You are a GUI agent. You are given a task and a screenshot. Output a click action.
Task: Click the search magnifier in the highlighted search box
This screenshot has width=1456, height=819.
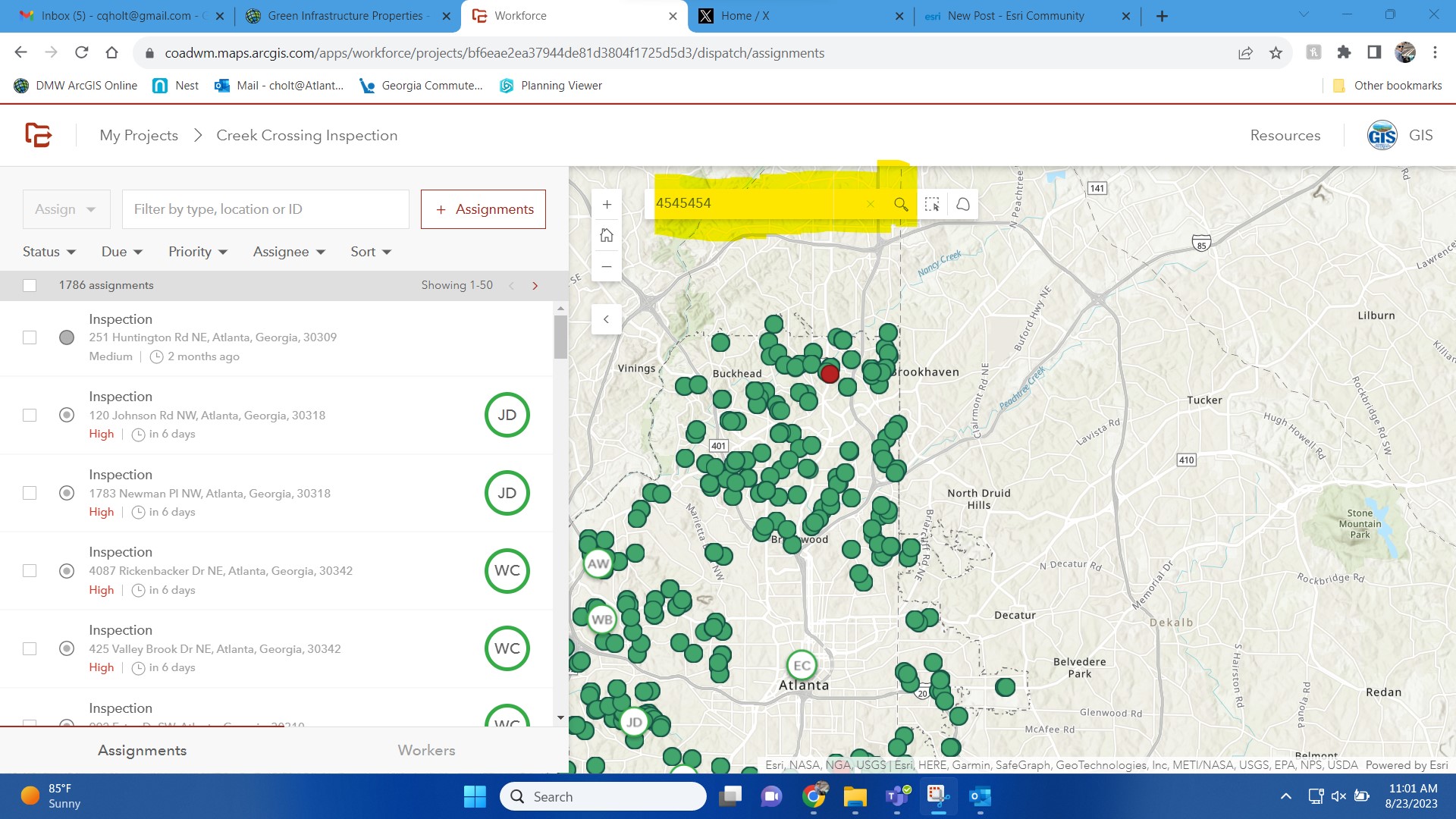pyautogui.click(x=902, y=204)
